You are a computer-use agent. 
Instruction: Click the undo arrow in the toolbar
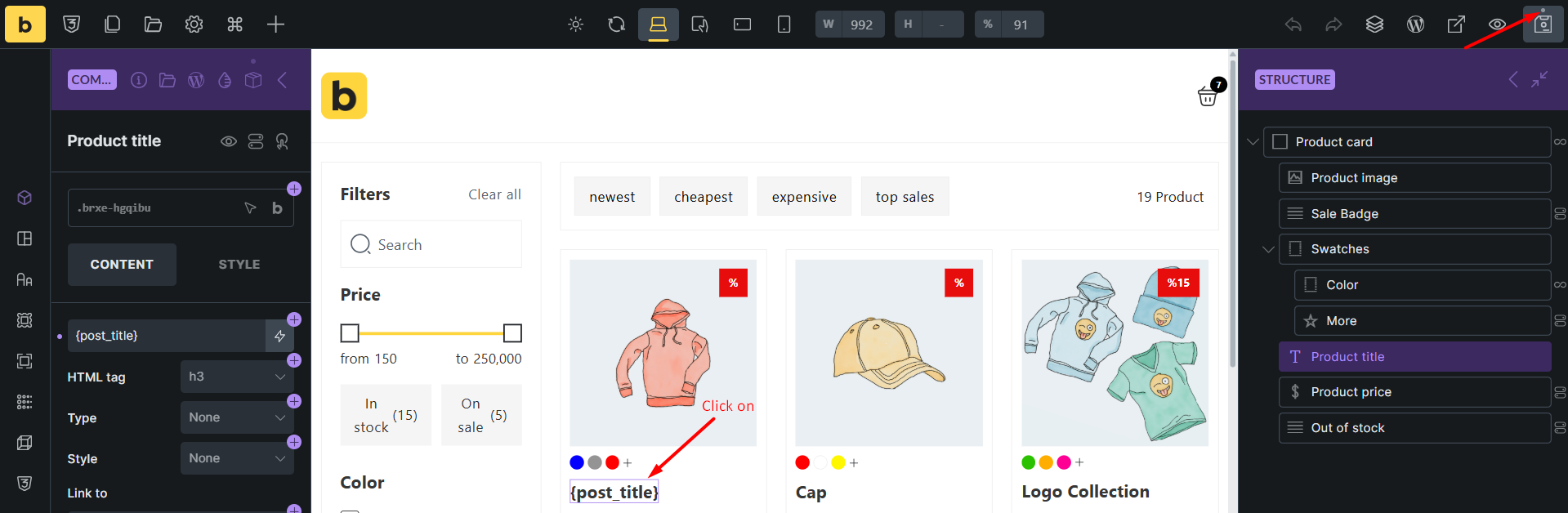tap(1293, 25)
